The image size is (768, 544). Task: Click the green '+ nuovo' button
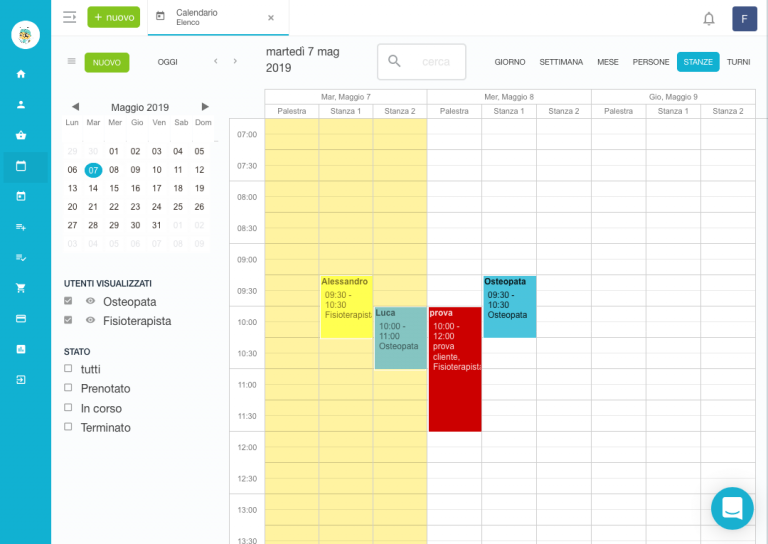[x=114, y=17]
